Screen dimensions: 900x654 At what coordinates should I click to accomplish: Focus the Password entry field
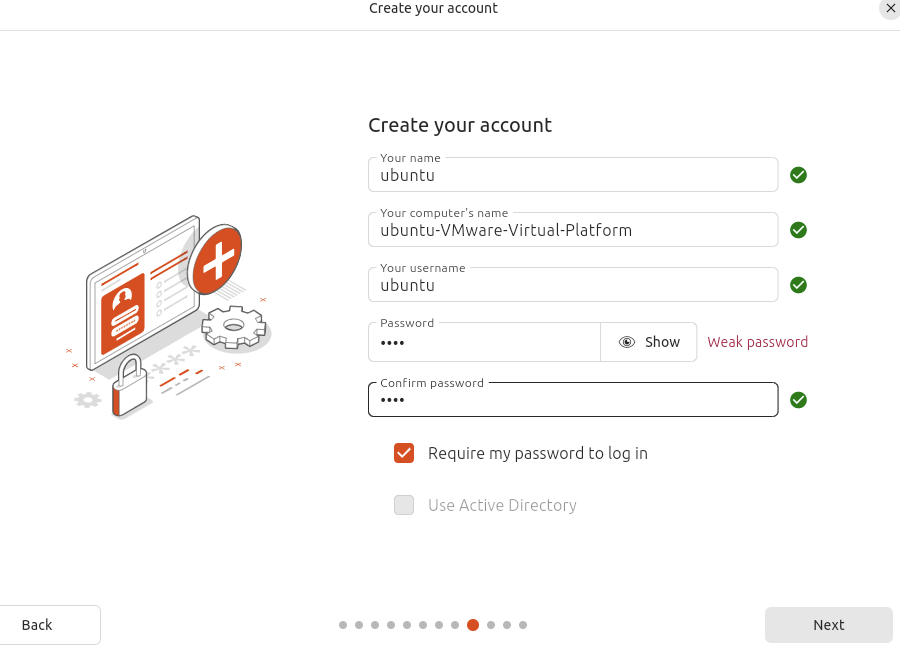(x=484, y=342)
